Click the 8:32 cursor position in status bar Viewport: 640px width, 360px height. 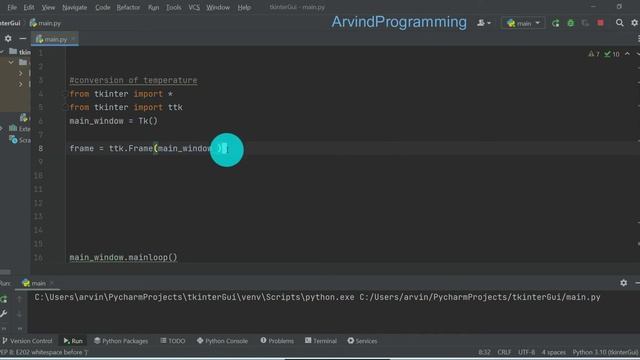(x=484, y=352)
